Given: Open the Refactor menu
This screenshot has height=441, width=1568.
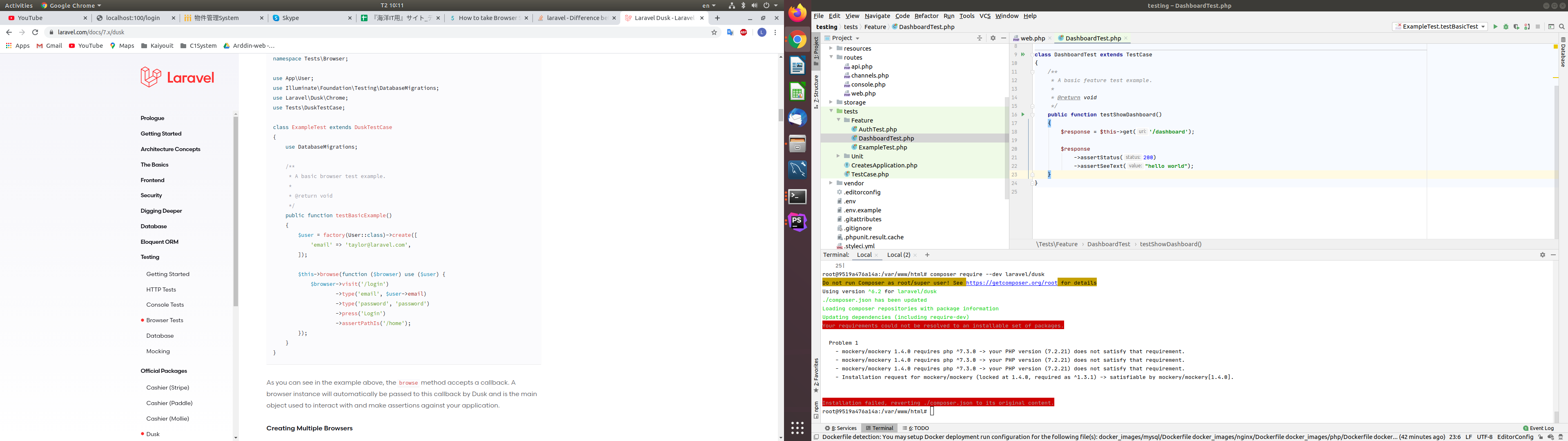Looking at the screenshot, I should point(926,16).
